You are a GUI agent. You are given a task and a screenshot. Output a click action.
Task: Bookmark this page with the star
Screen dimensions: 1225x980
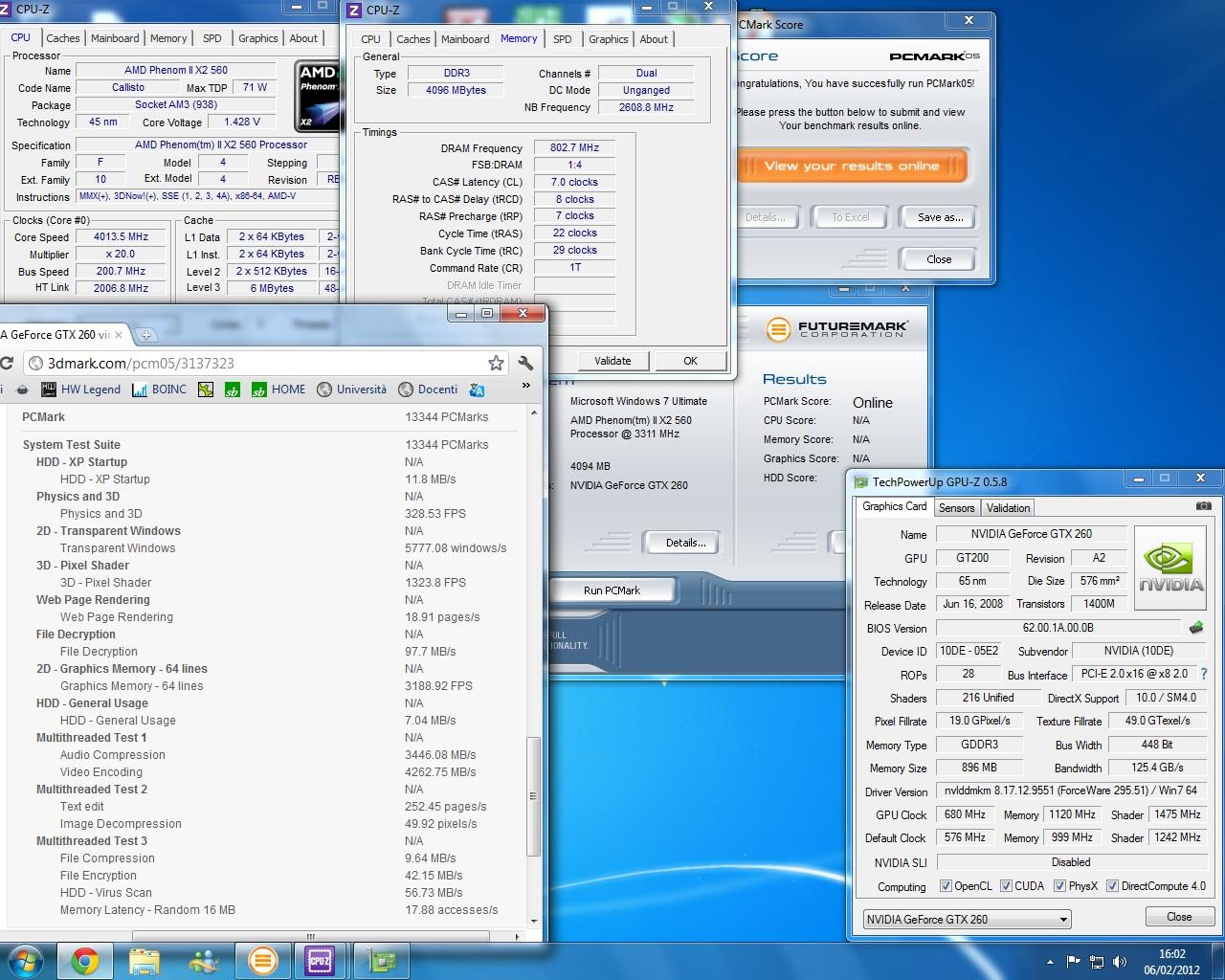coord(496,363)
